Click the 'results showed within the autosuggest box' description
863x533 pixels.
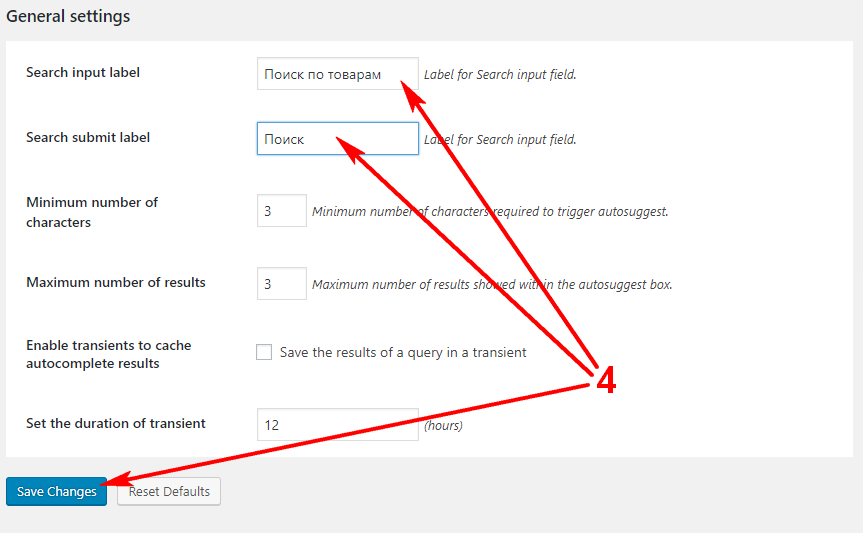pyautogui.click(x=492, y=285)
